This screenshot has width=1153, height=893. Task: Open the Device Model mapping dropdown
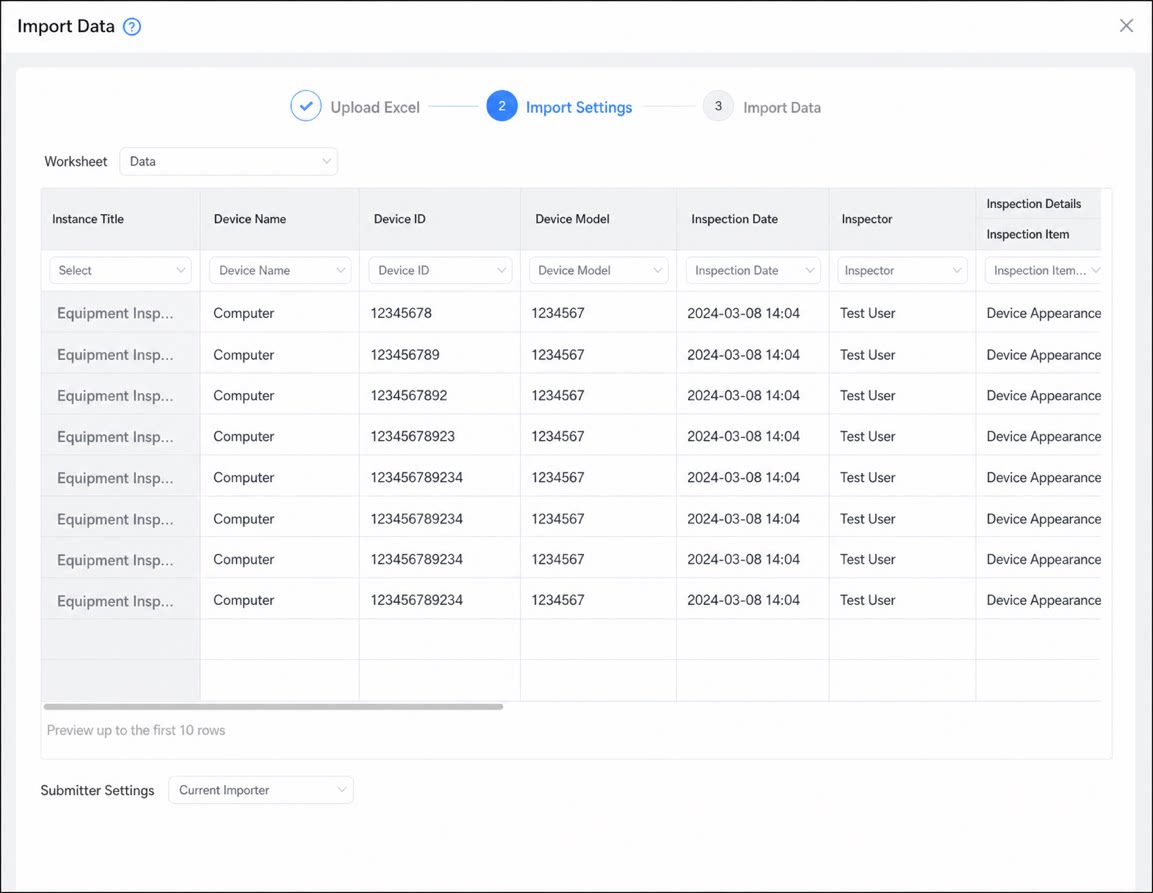[x=599, y=270]
